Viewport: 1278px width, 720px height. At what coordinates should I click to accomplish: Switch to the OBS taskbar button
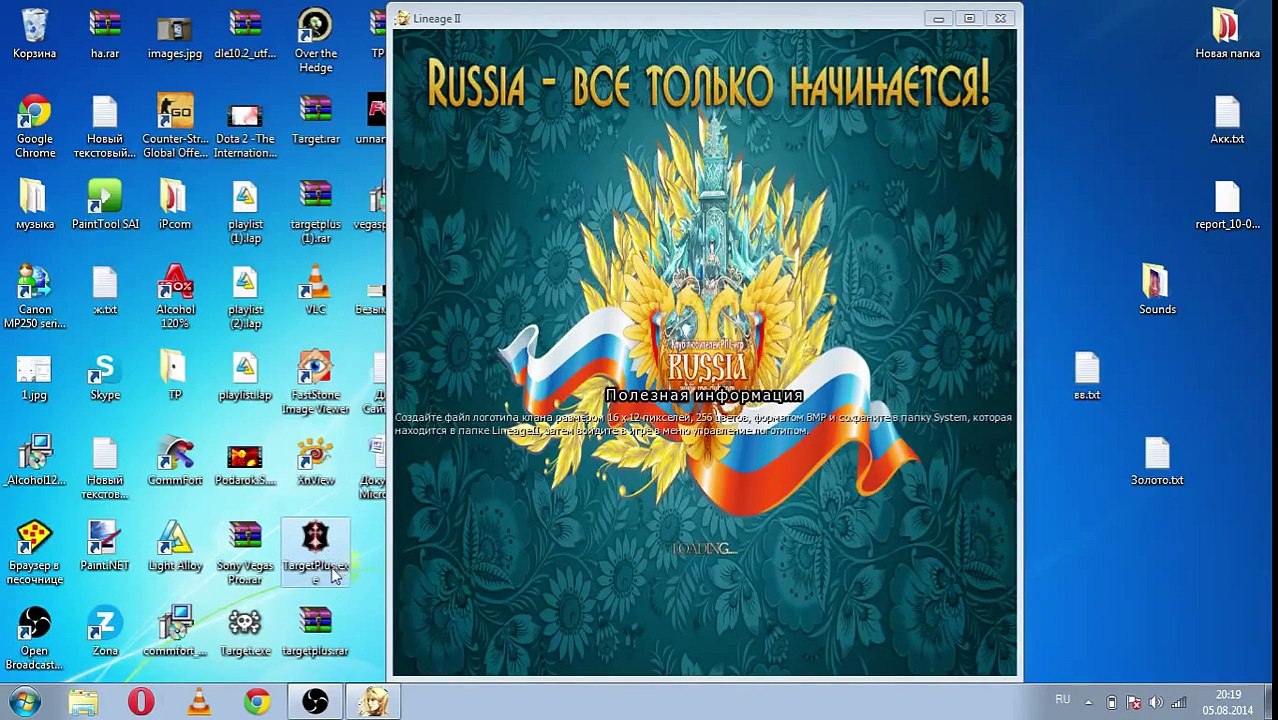[315, 702]
